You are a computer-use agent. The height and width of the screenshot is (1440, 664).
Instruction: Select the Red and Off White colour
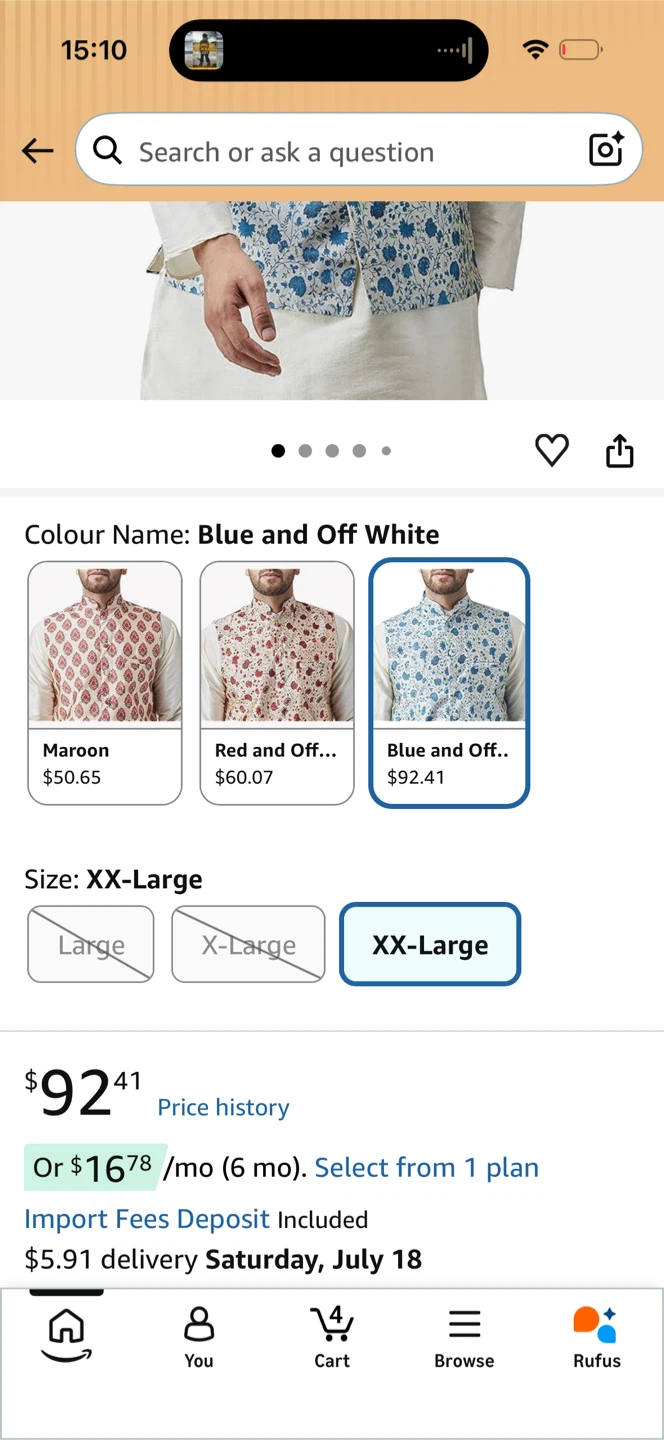click(277, 683)
